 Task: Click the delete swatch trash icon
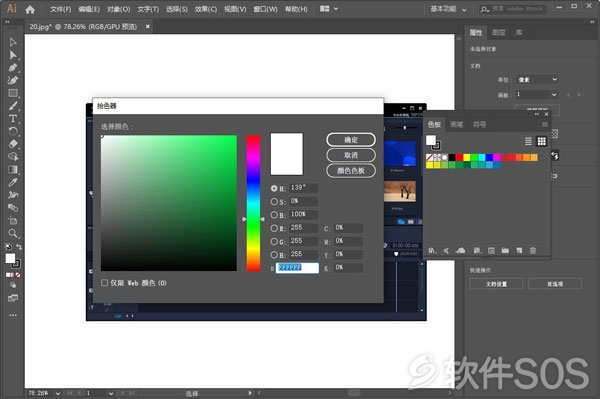point(533,251)
